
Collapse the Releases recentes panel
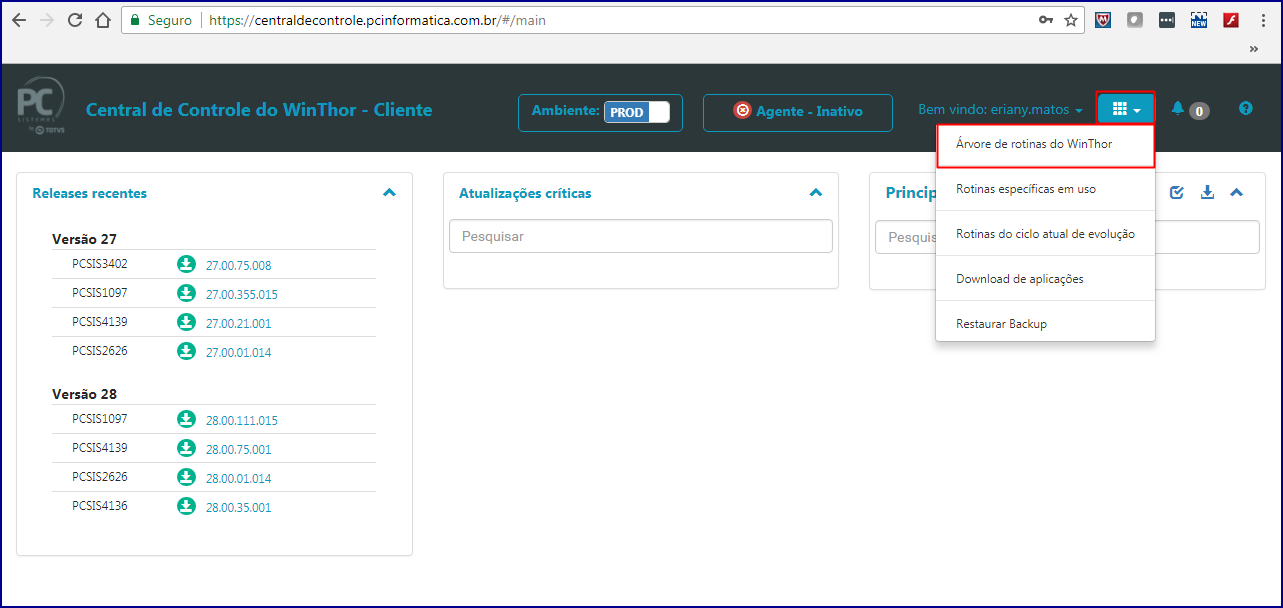(389, 192)
